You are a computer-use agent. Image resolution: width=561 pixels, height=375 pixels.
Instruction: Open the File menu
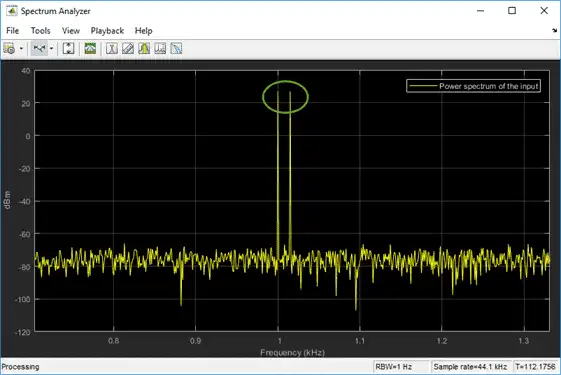coord(13,31)
